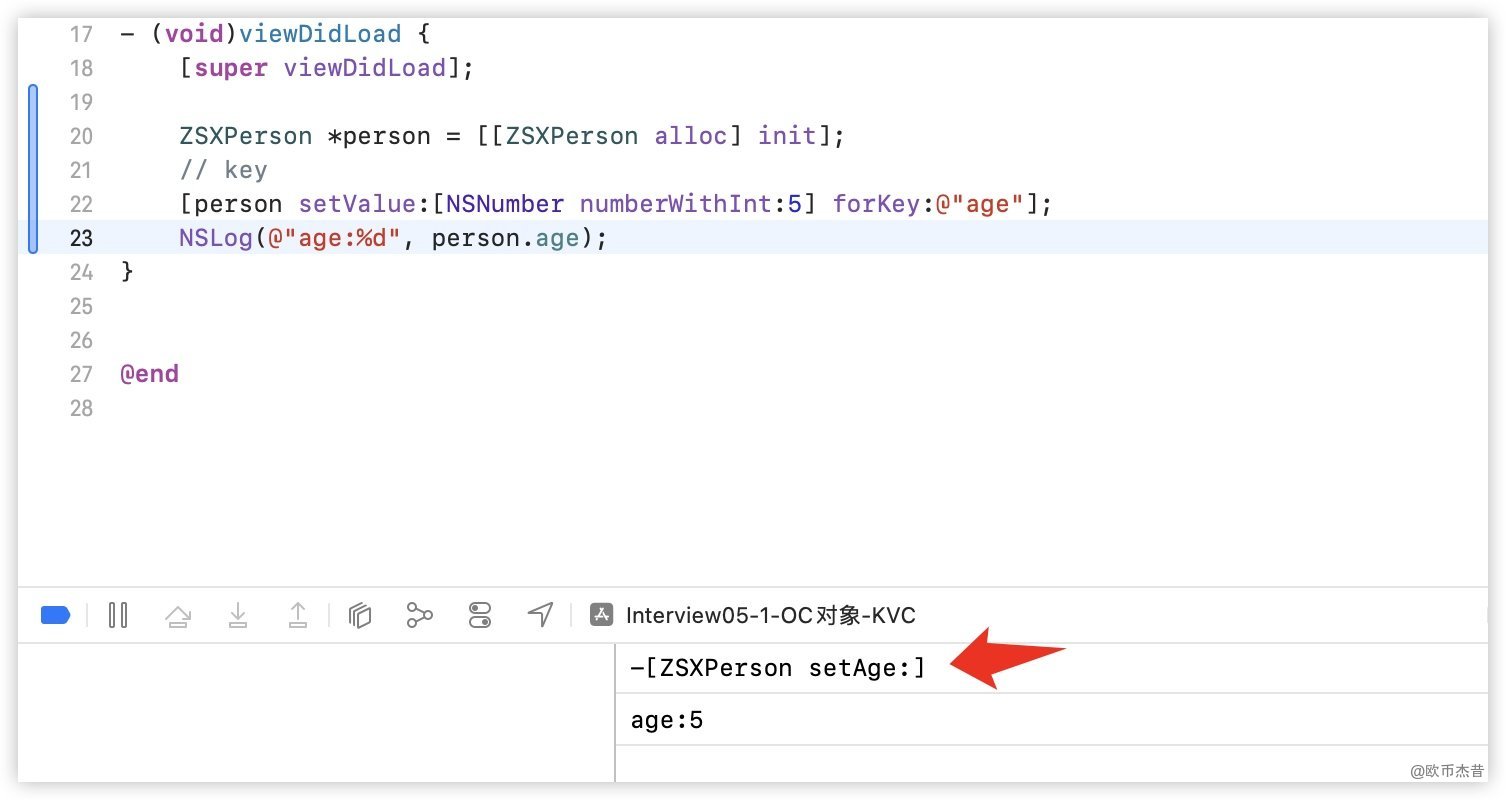The image size is (1506, 800).
Task: Click the @end keyword on line 27
Action: pos(149,374)
